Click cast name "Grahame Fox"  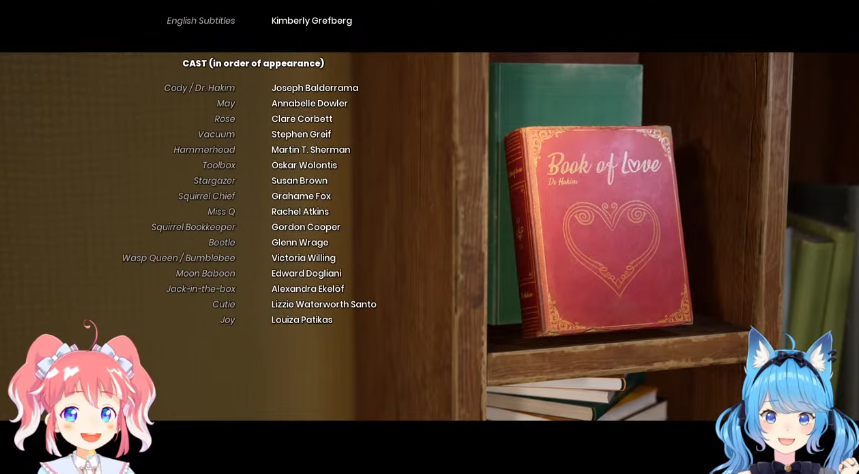[x=301, y=196]
